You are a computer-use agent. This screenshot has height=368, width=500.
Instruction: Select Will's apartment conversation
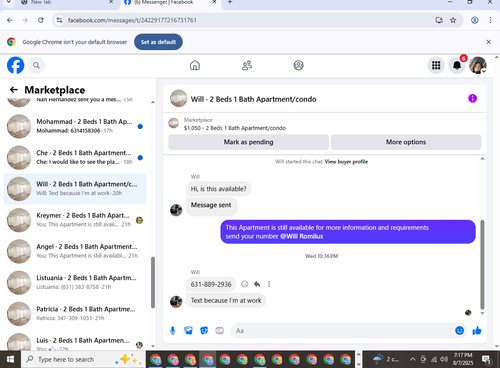[75, 189]
